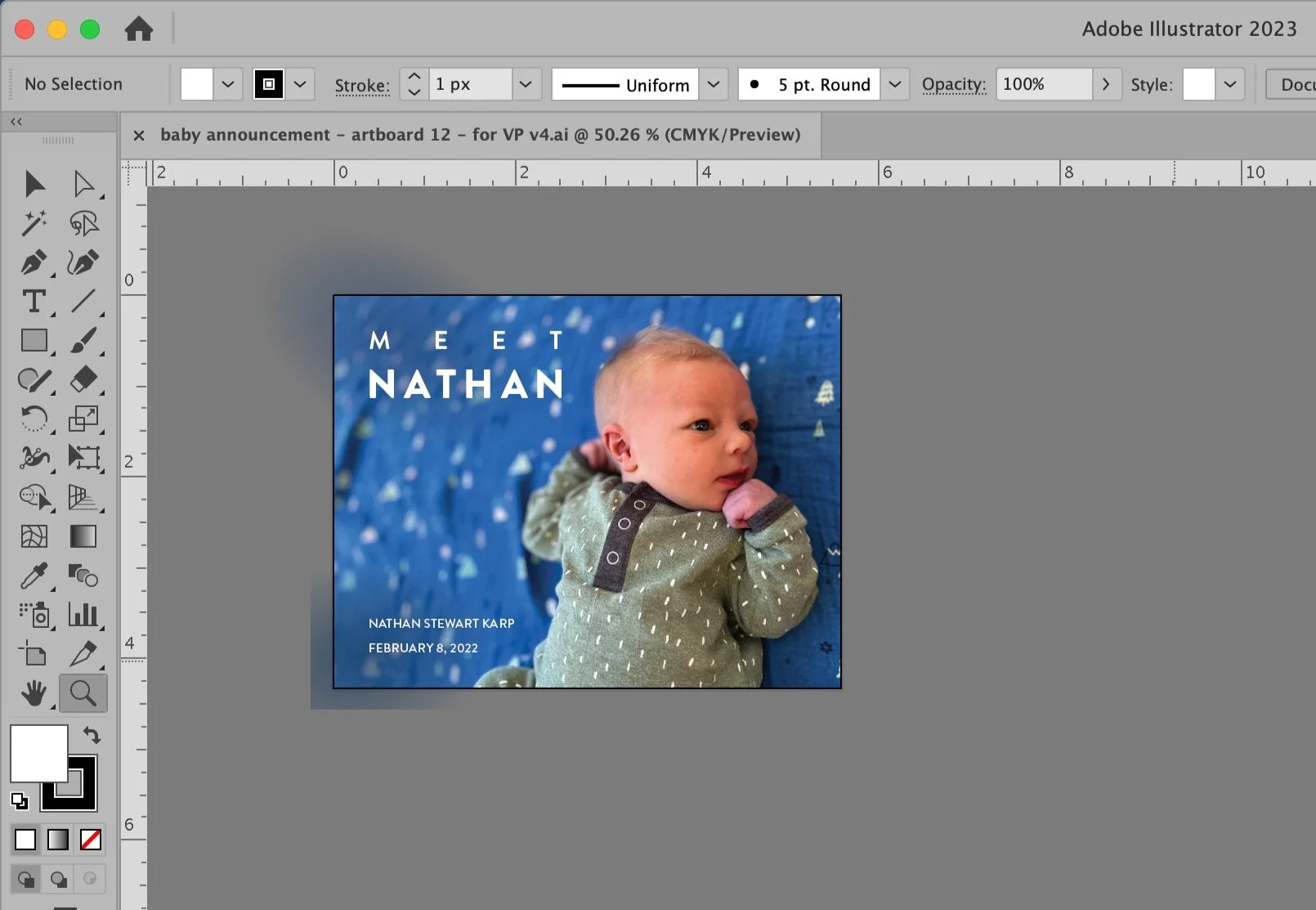Enable Draw Normal mode
The width and height of the screenshot is (1316, 910).
[26, 880]
